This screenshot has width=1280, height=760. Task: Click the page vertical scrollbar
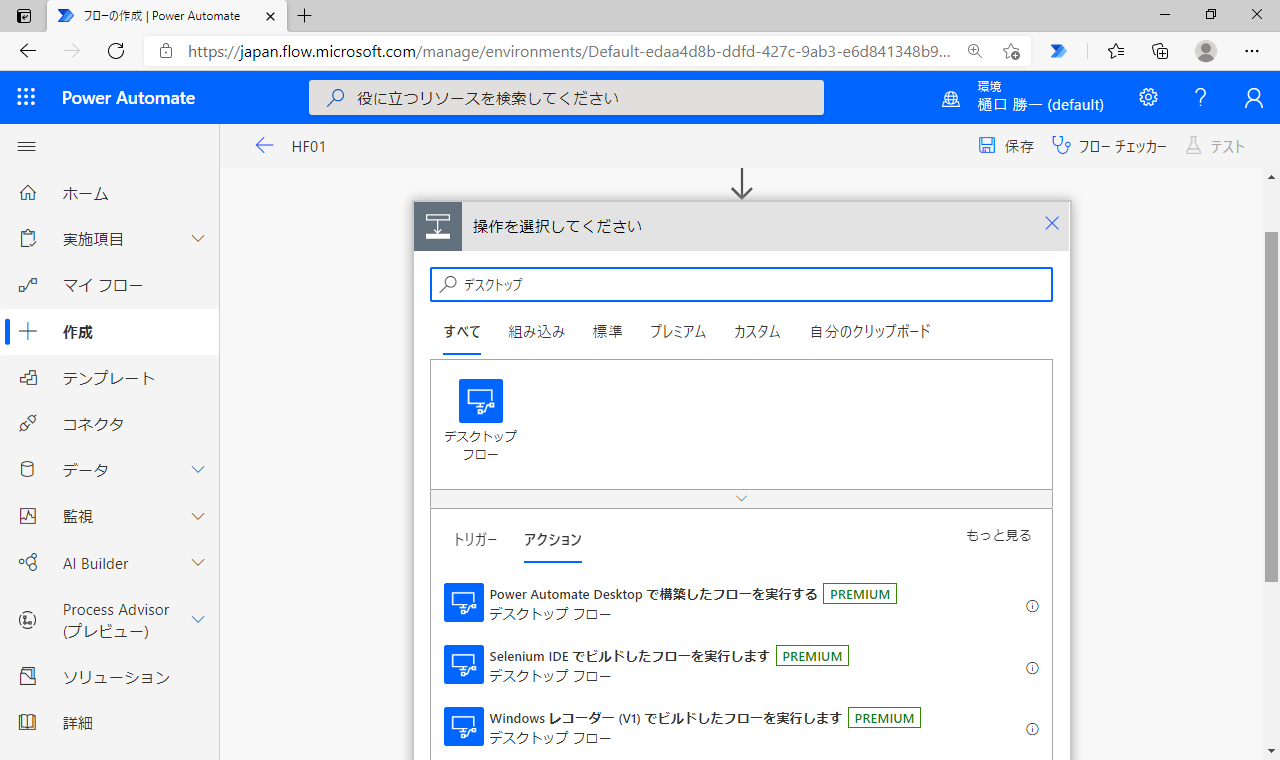1271,405
